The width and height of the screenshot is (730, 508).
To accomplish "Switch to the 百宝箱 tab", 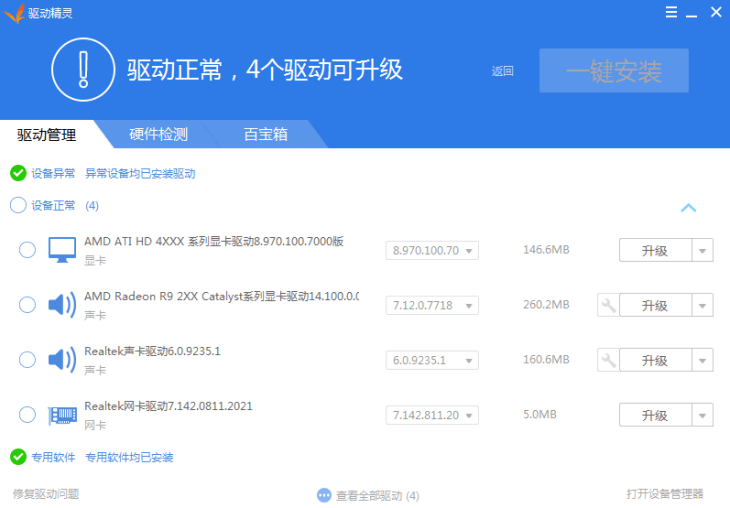I will (266, 135).
